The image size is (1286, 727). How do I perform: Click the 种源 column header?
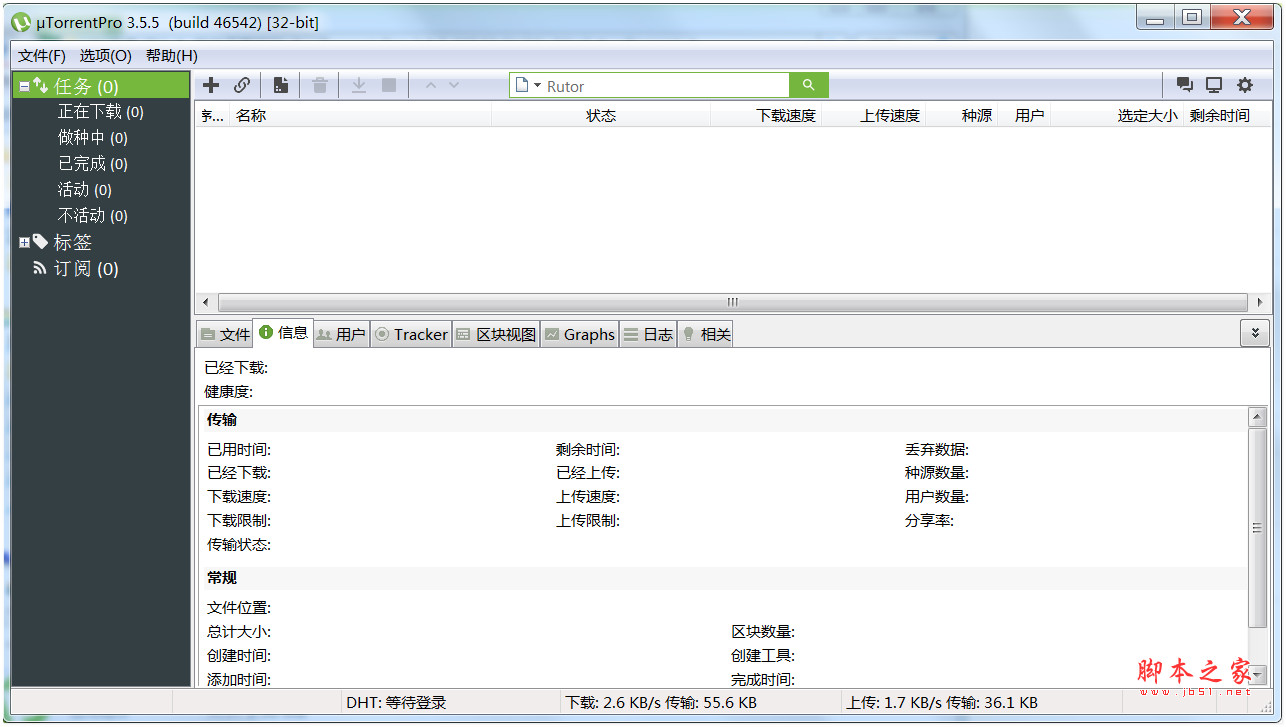[x=961, y=115]
